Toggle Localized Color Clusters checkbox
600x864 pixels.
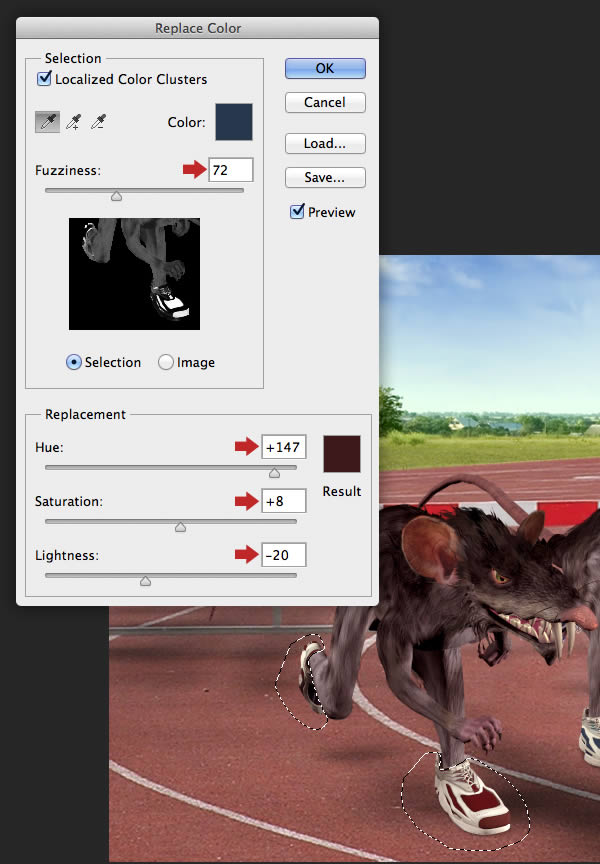point(44,78)
